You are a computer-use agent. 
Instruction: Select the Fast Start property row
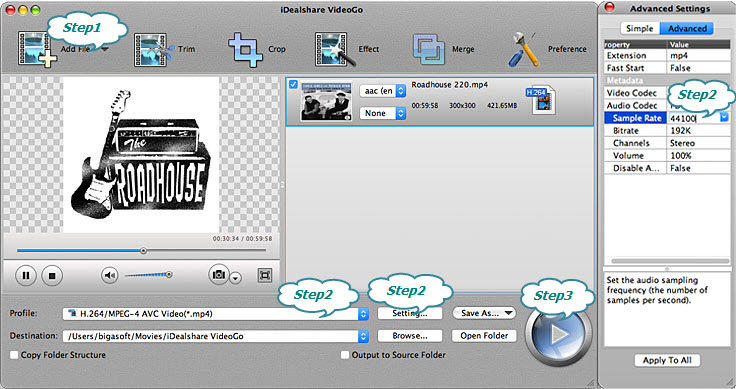[667, 68]
